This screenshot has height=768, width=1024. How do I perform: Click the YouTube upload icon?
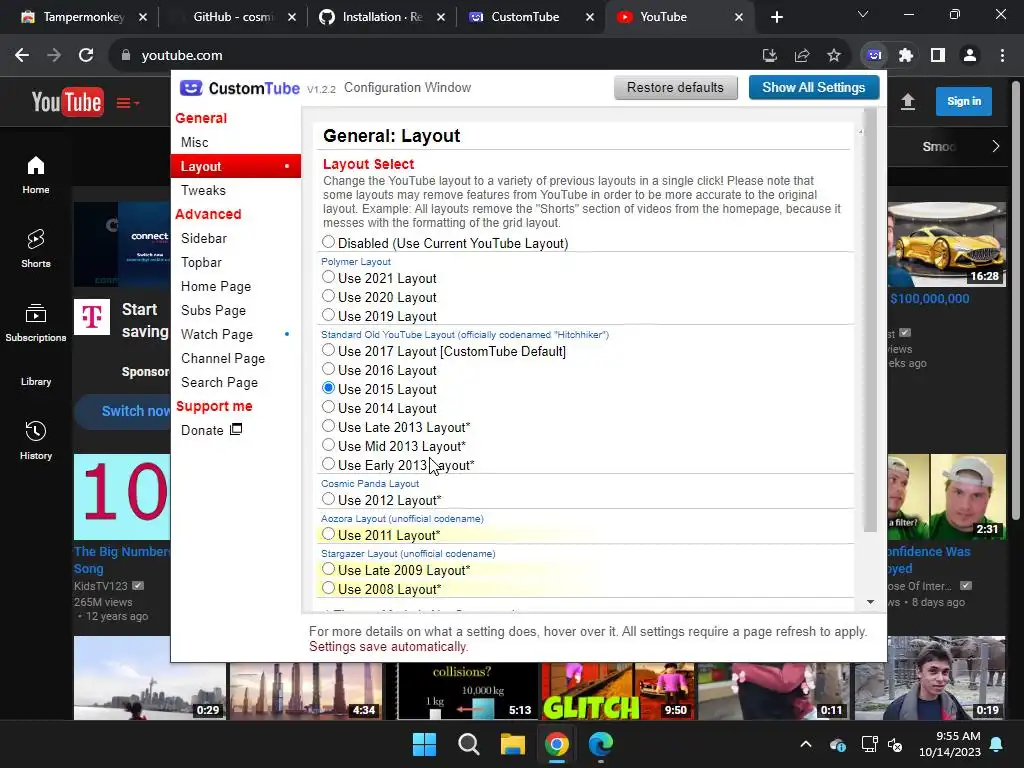point(908,102)
